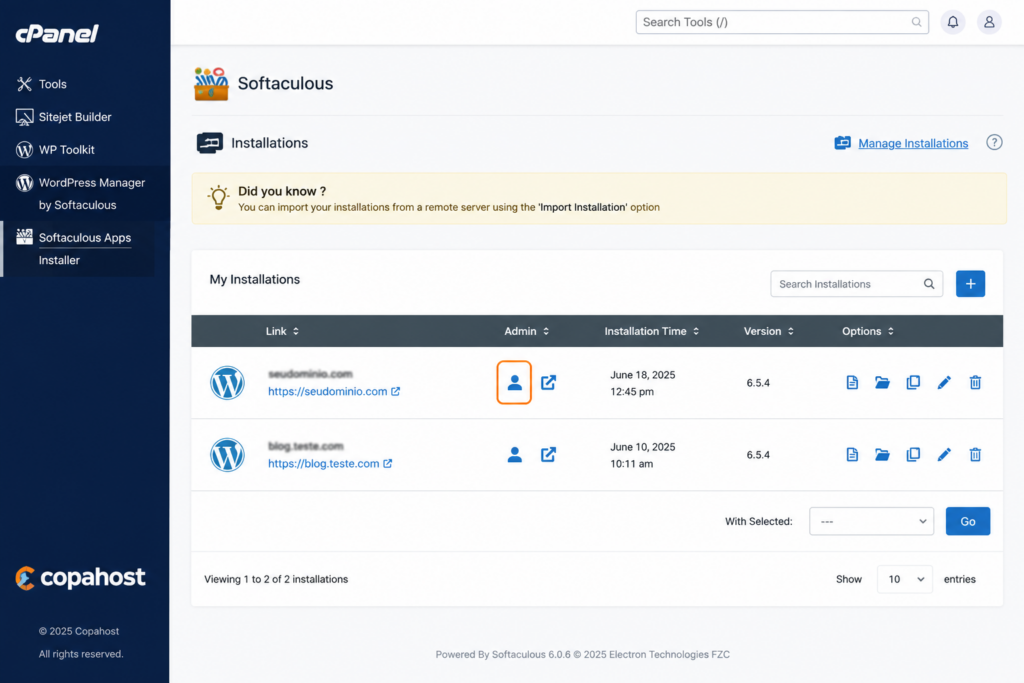Viewport: 1024px width, 683px height.
Task: Clone the seudominio.com installation
Action: pyautogui.click(x=913, y=383)
